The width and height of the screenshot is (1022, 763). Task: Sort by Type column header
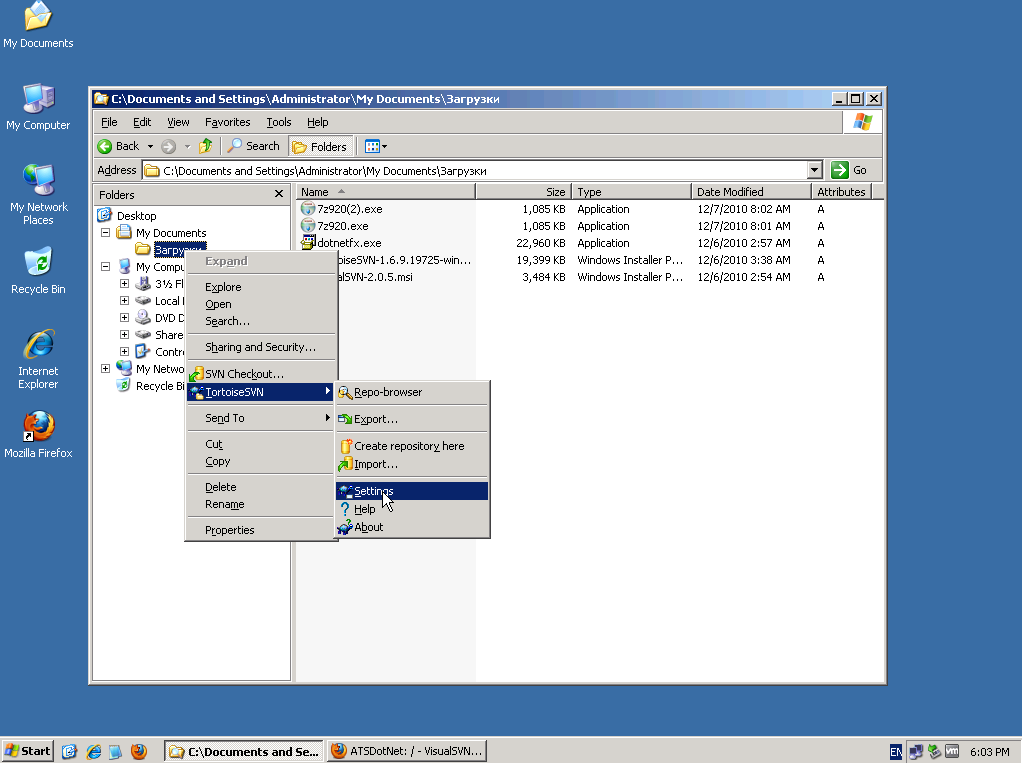(631, 192)
